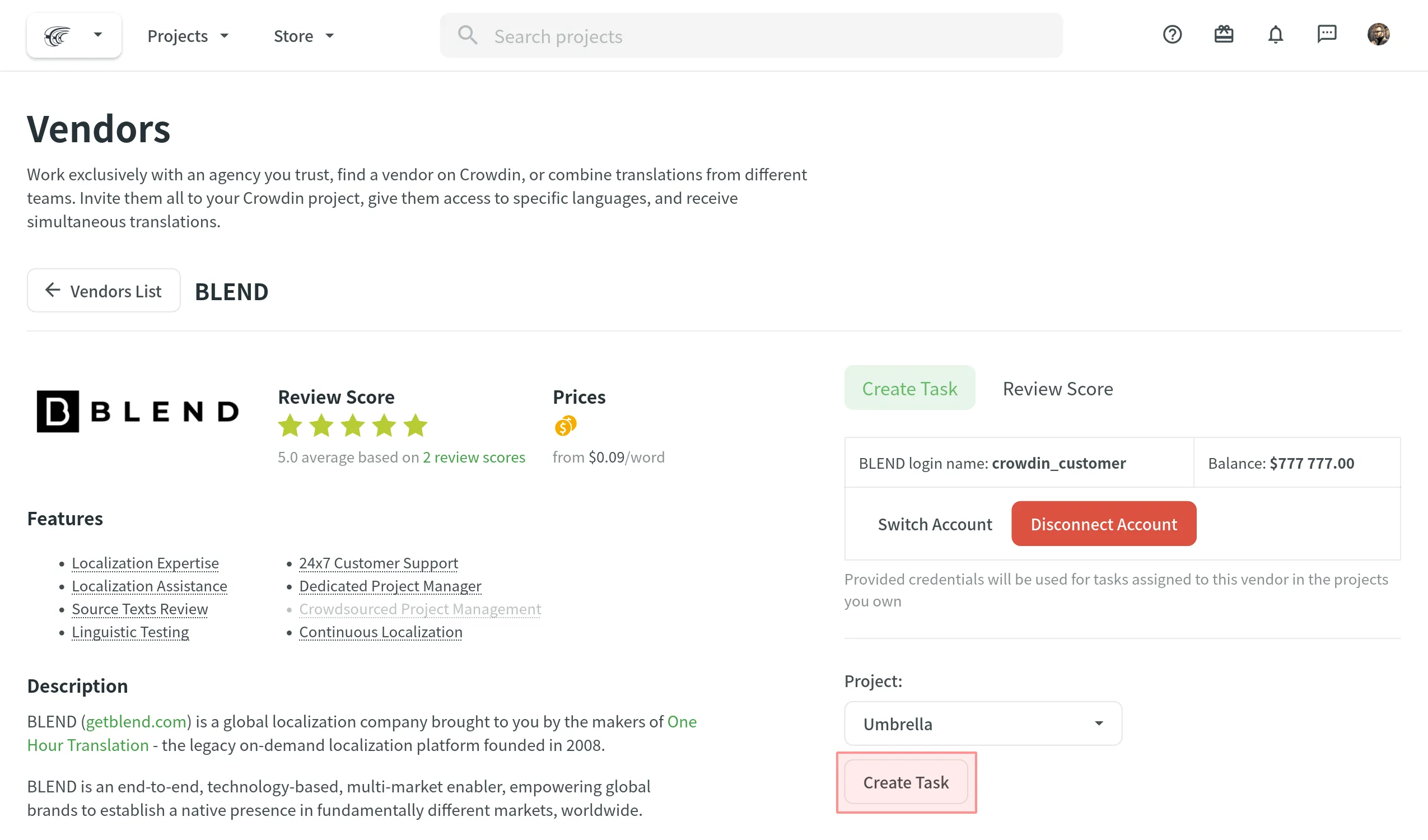The height and width of the screenshot is (840, 1428).
Task: Click Source Texts Review feature
Action: (x=139, y=609)
